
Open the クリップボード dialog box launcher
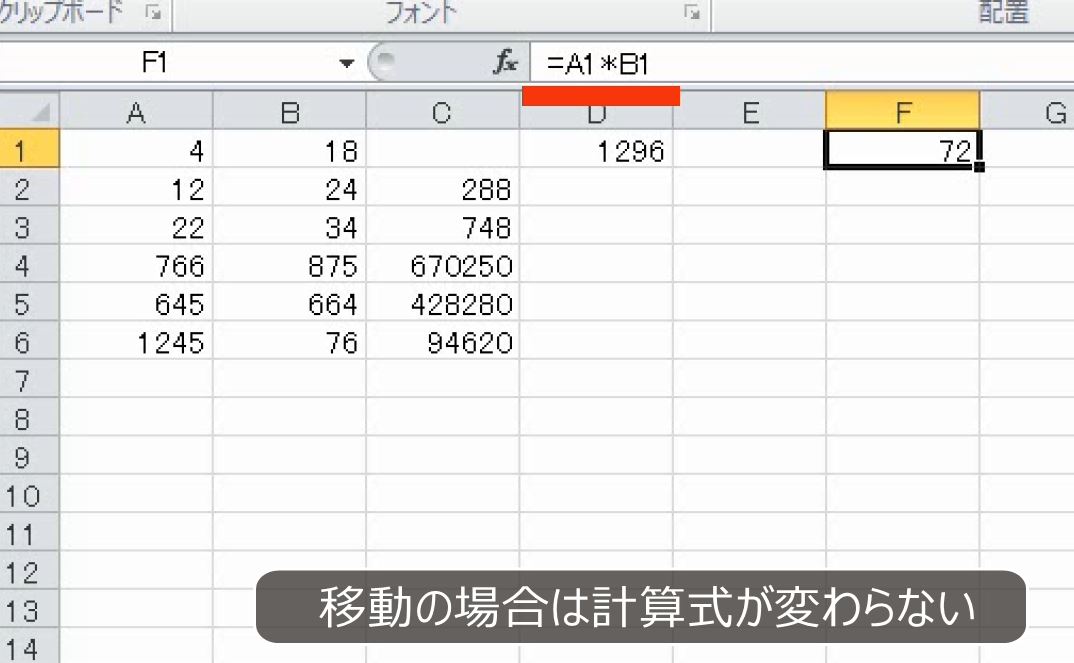pyautogui.click(x=151, y=13)
